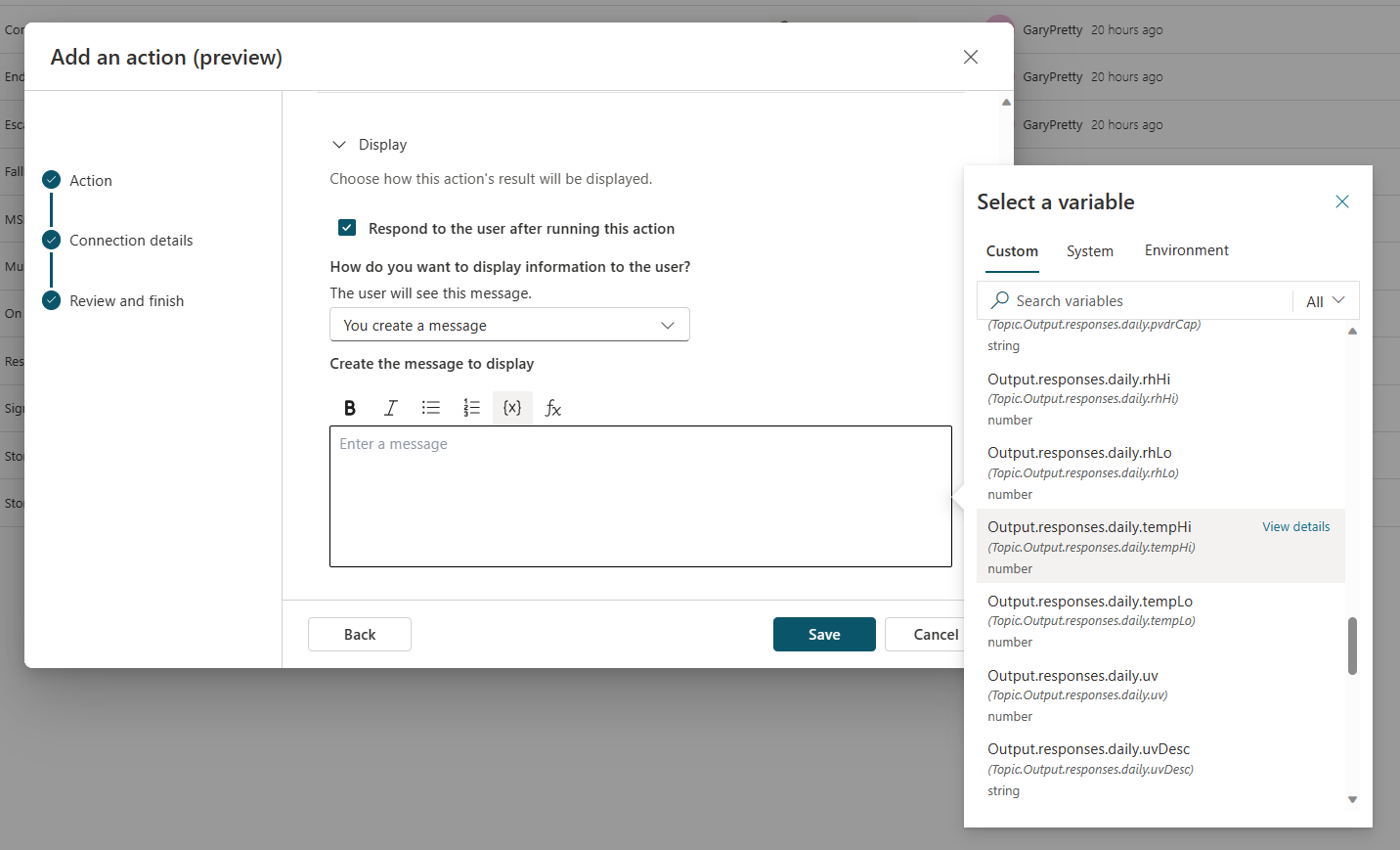Viewport: 1400px width, 850px height.
Task: Select variable Output.responses.daily.rhLo
Action: tap(1160, 472)
